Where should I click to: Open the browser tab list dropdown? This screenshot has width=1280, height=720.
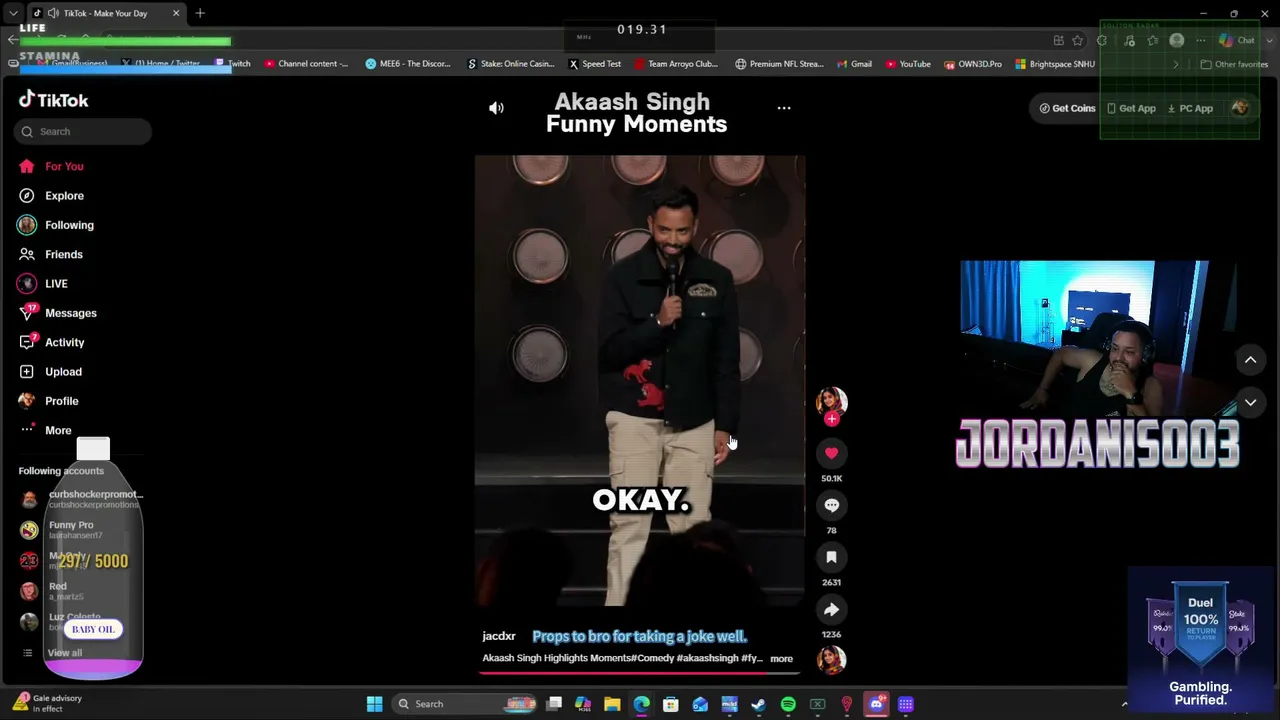(x=13, y=13)
